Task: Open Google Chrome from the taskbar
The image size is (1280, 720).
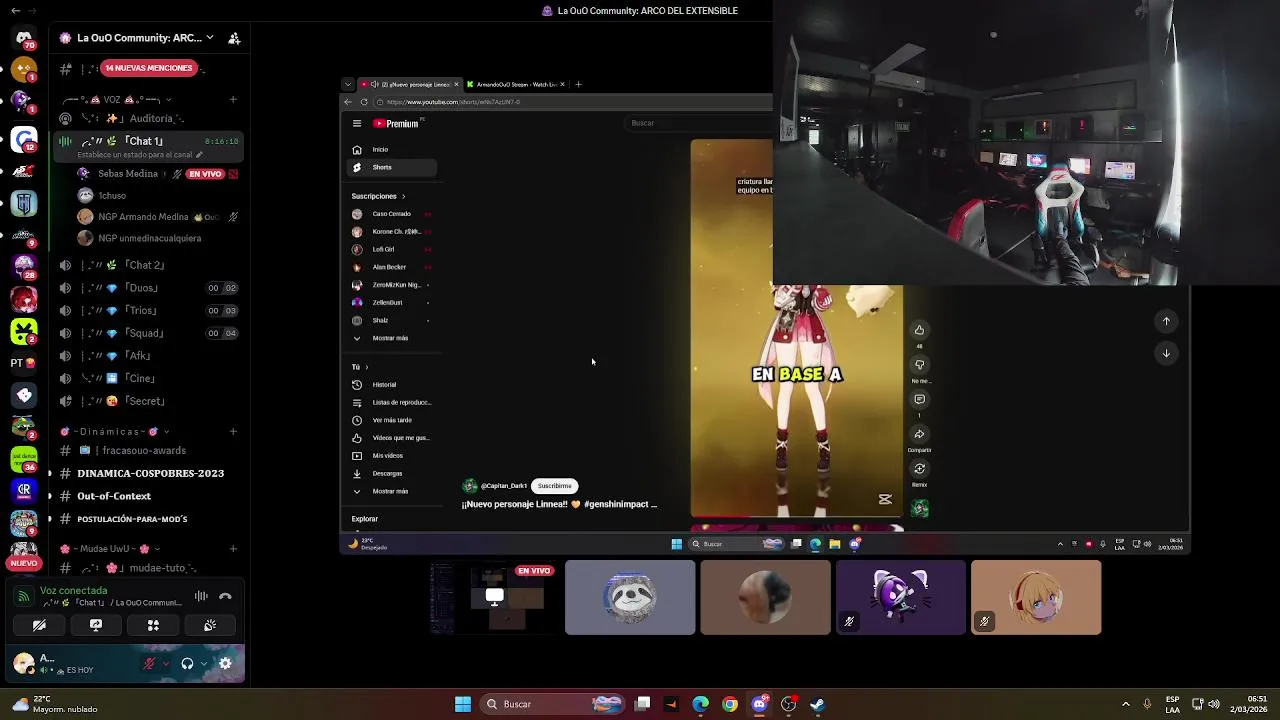Action: pyautogui.click(x=730, y=704)
